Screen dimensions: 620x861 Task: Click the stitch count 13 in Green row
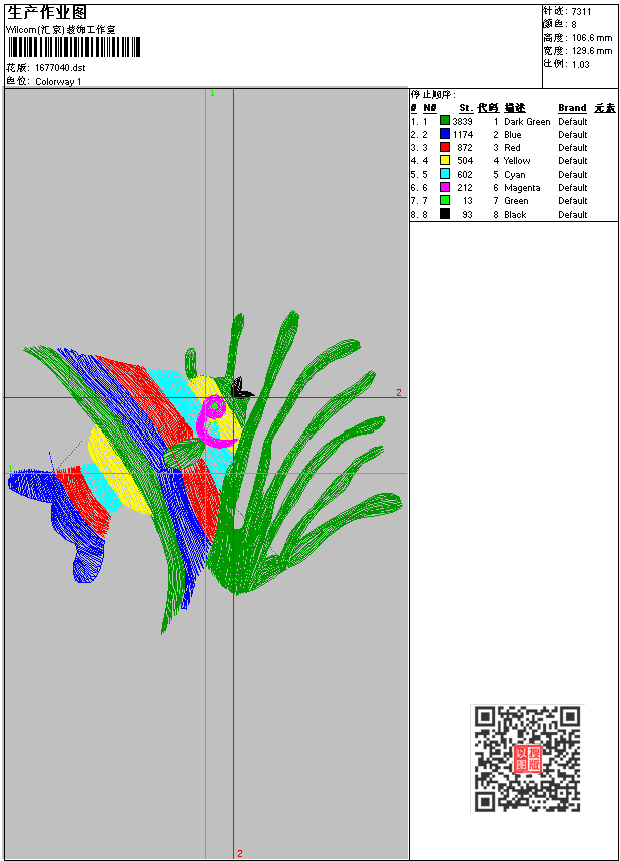click(467, 201)
